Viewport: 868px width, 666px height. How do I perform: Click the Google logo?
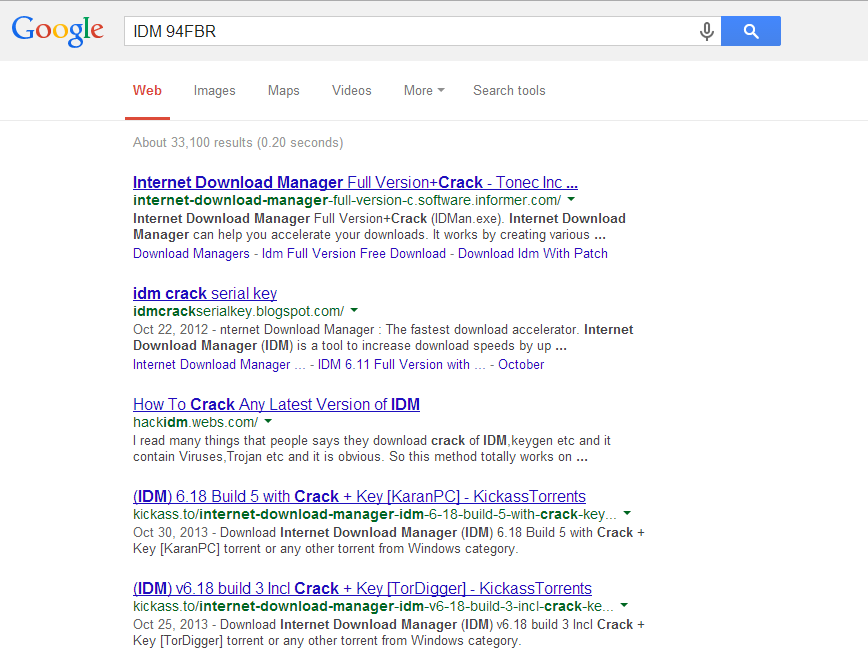click(x=58, y=30)
